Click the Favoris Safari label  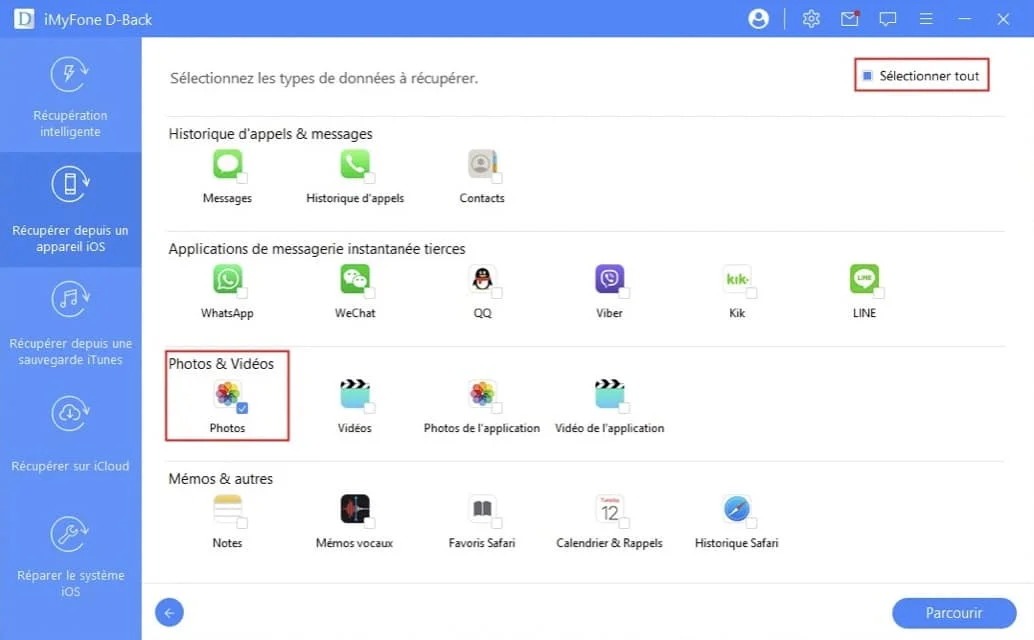[x=481, y=543]
